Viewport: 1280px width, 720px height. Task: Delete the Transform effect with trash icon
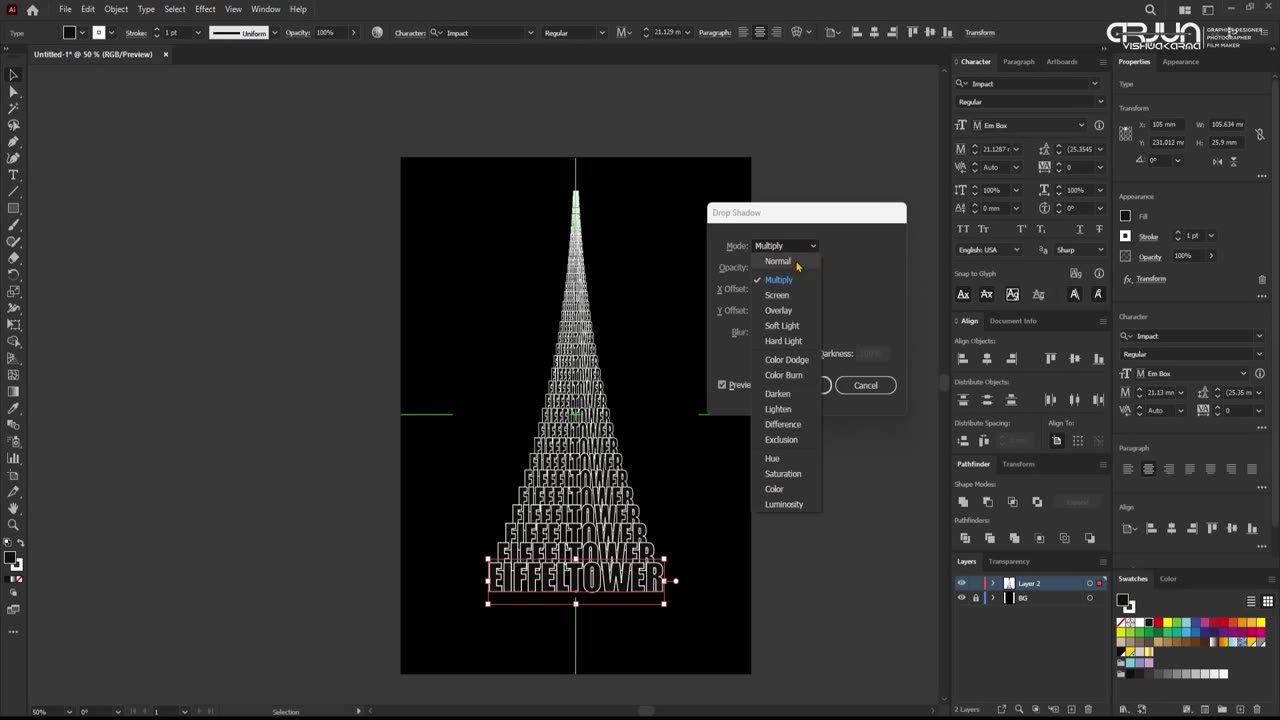pyautogui.click(x=1262, y=279)
